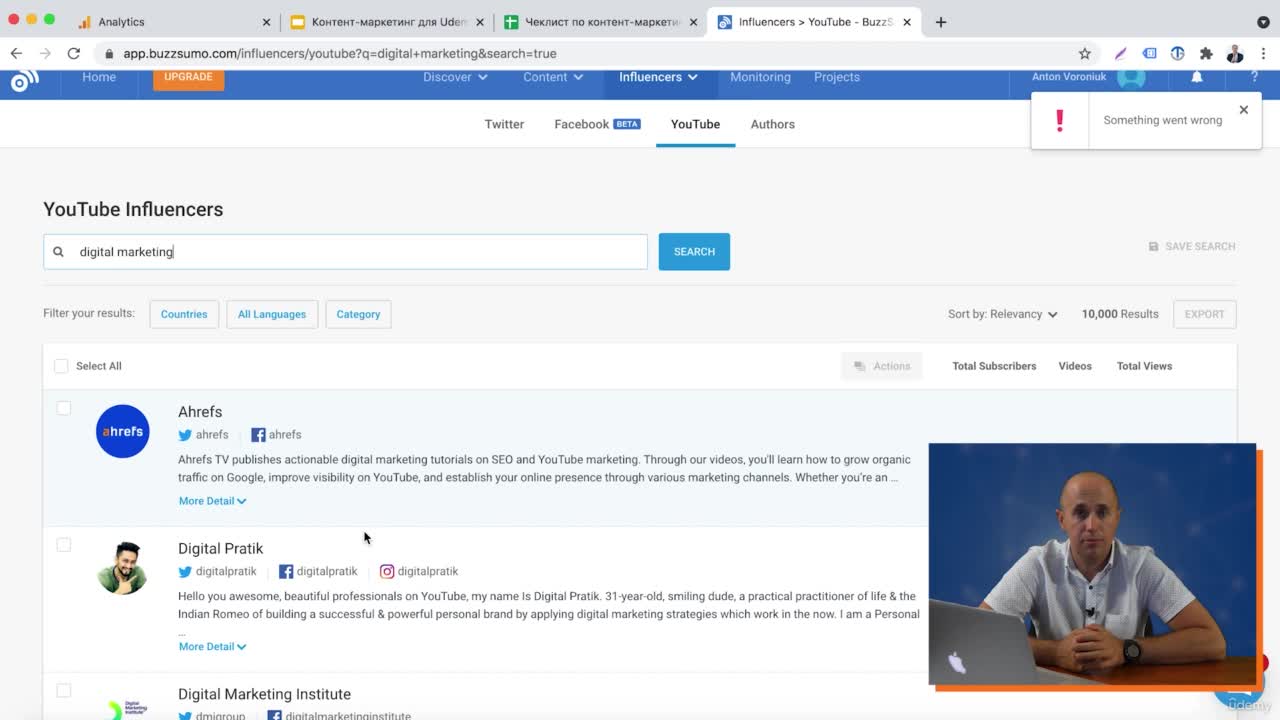Click the user account avatar icon

click(x=1131, y=77)
